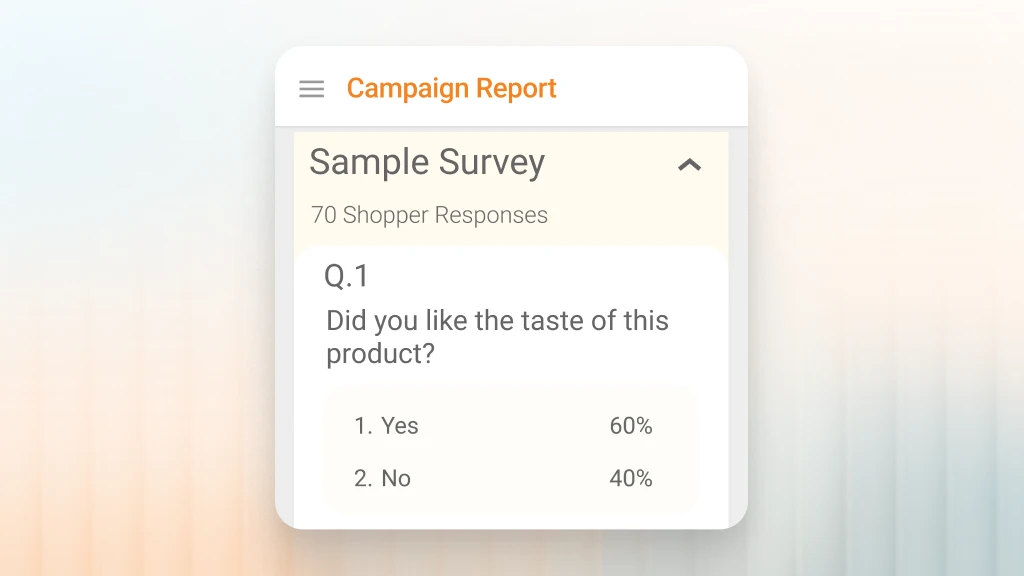Click the word product? in the question

(380, 355)
